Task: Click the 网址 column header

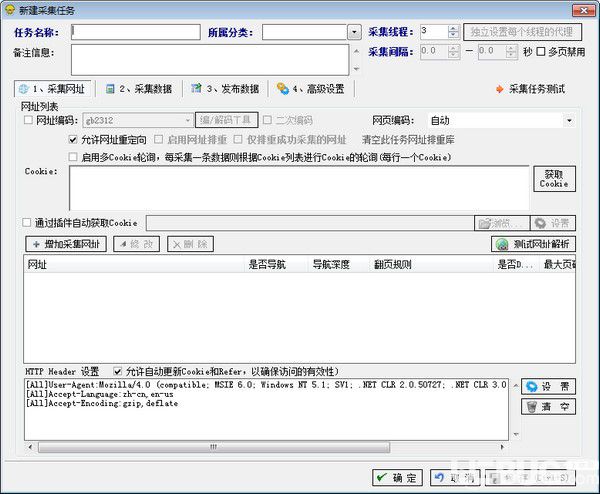Action: (134, 264)
